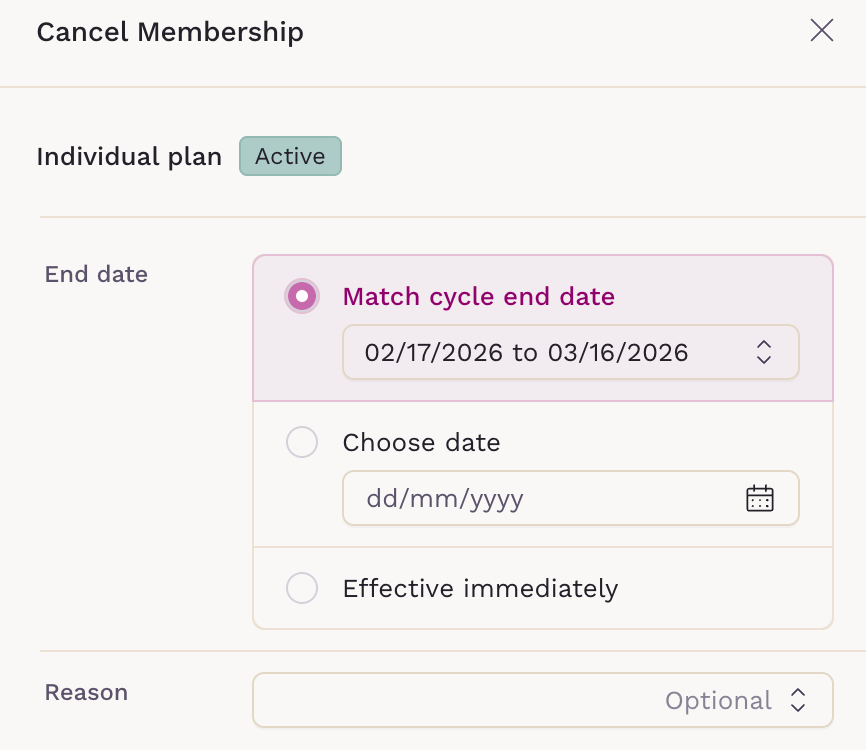Click the cycle date range text

tap(526, 352)
